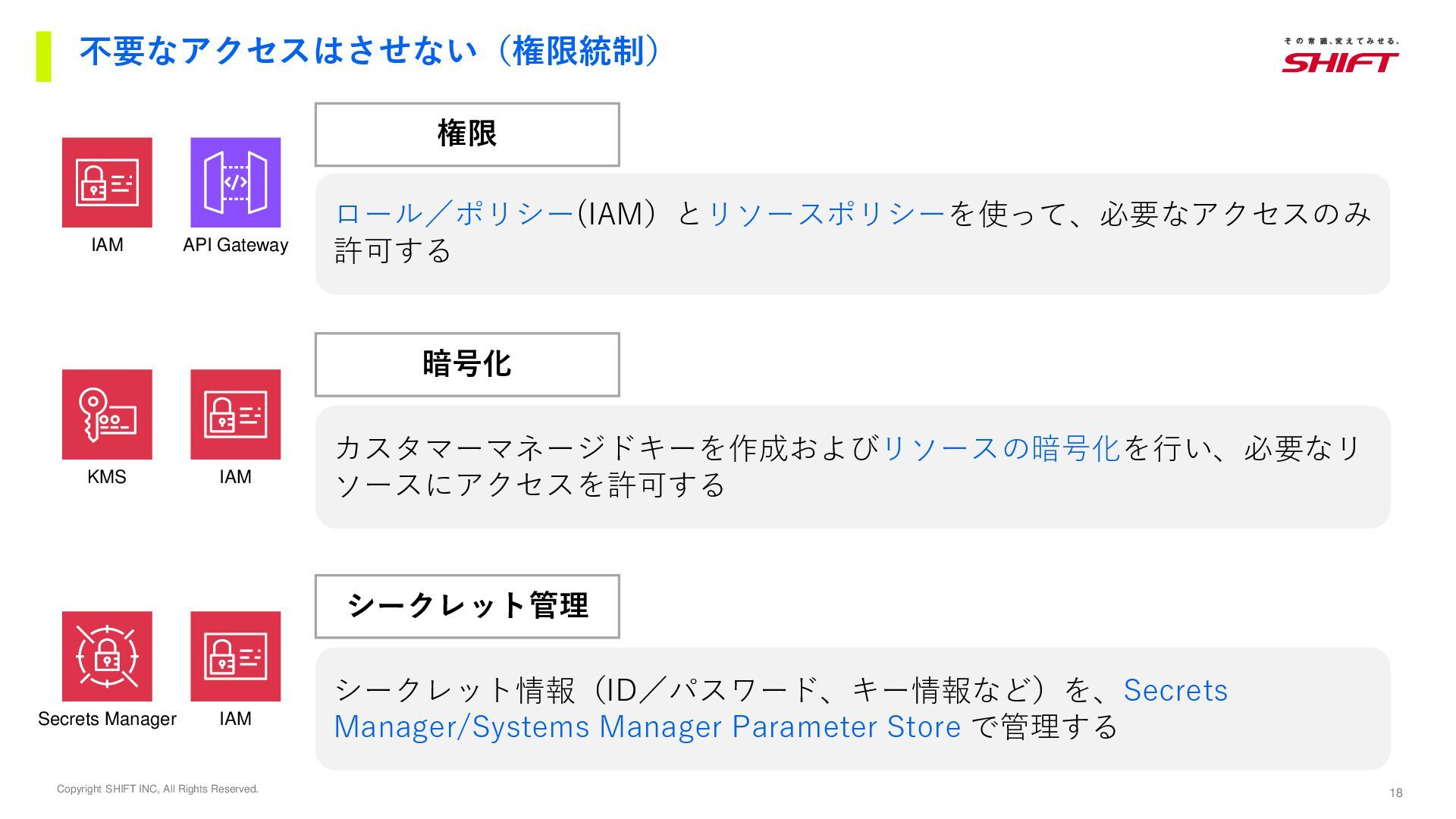The image size is (1456, 819).
Task: Click the green title accent bar
Action: click(x=44, y=56)
